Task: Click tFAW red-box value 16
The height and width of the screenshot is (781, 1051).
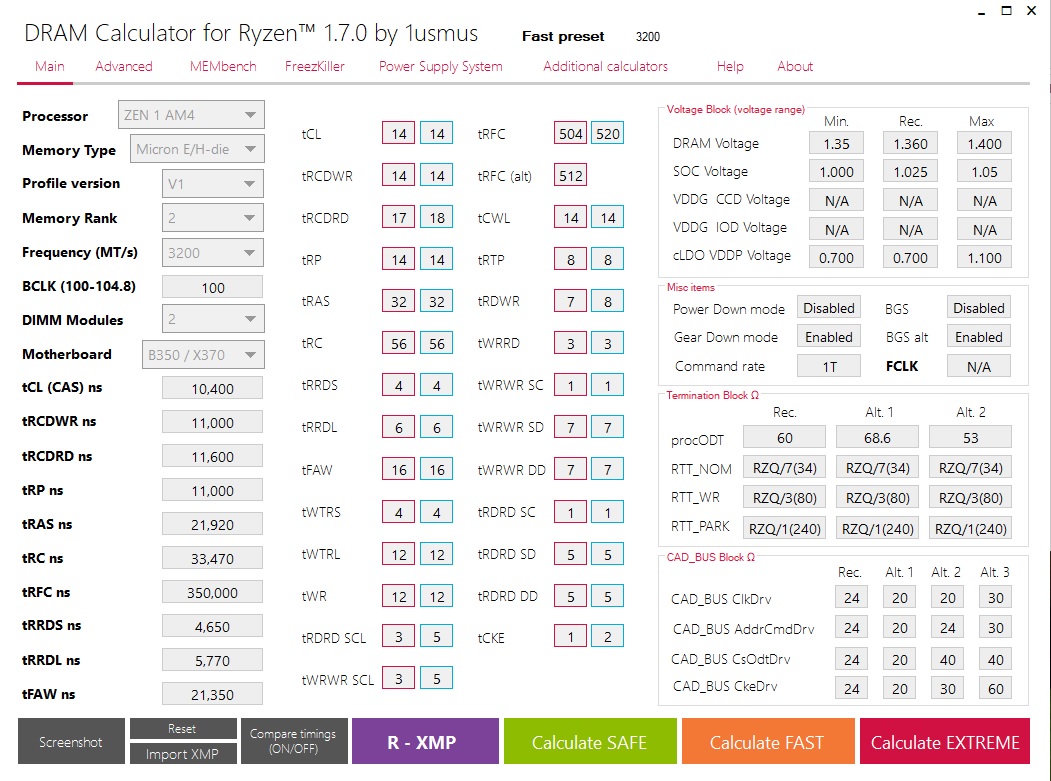Action: click(x=399, y=469)
